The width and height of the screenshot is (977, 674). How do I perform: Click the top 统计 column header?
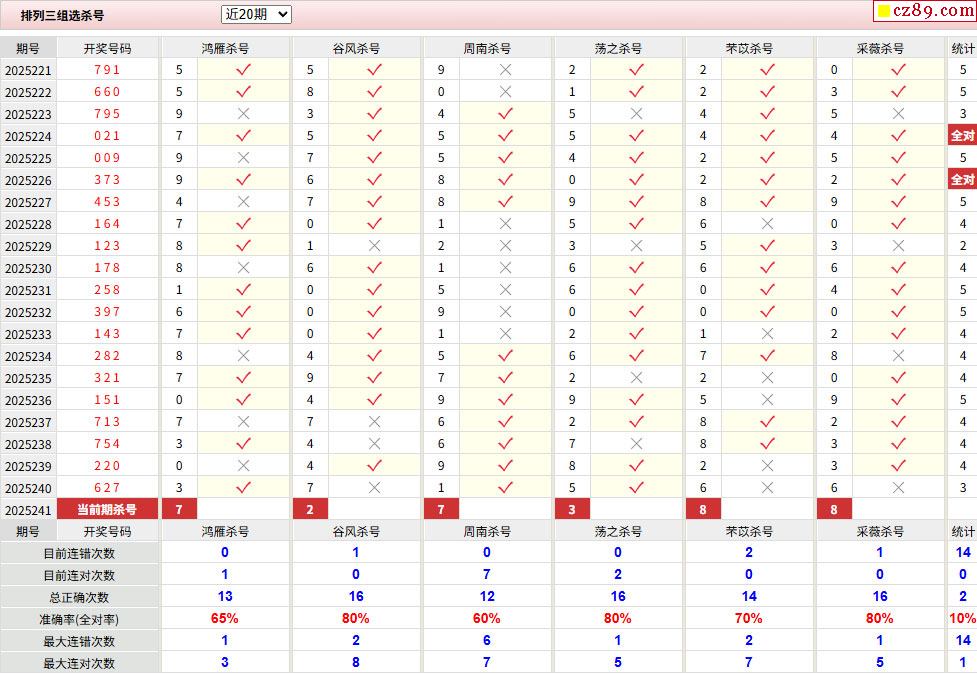(x=963, y=48)
